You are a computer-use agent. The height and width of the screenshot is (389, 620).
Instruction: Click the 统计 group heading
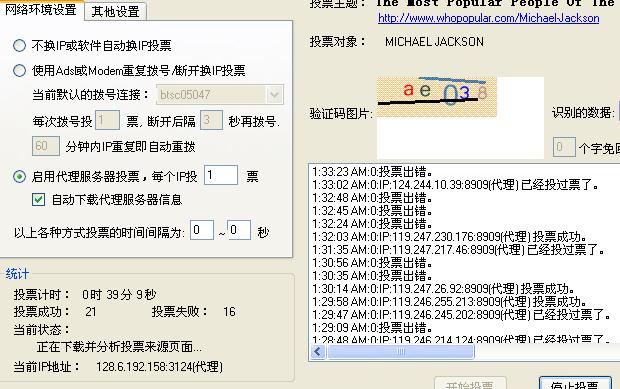[x=17, y=274]
